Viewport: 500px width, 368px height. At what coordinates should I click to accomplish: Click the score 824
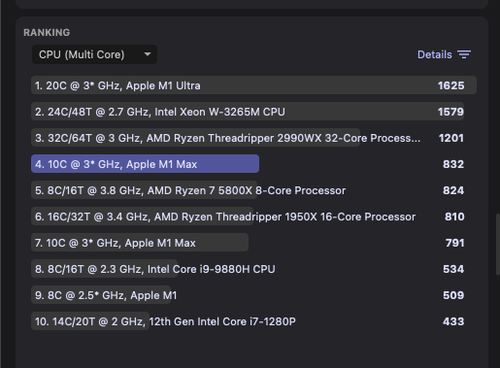(x=453, y=190)
